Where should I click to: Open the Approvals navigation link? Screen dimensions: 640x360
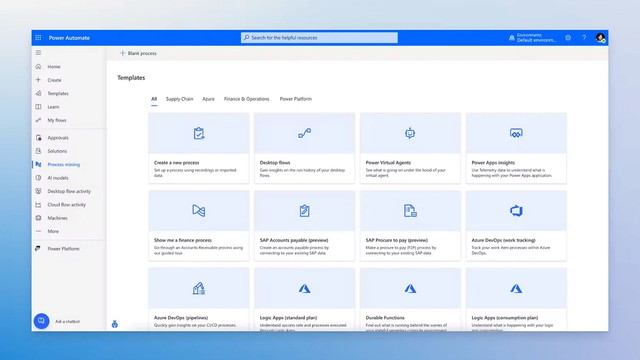58,138
